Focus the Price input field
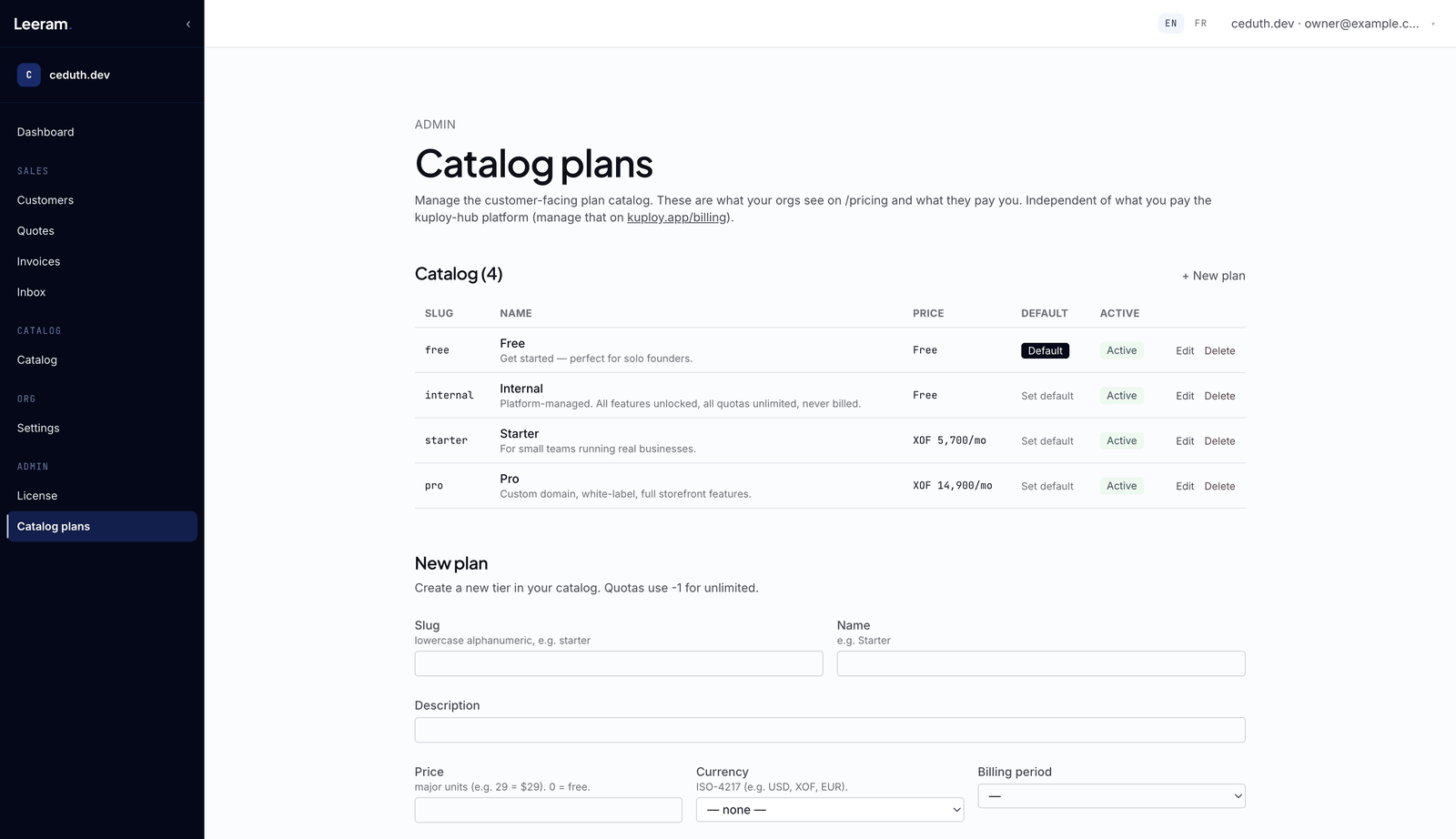The image size is (1456, 839). tap(548, 810)
